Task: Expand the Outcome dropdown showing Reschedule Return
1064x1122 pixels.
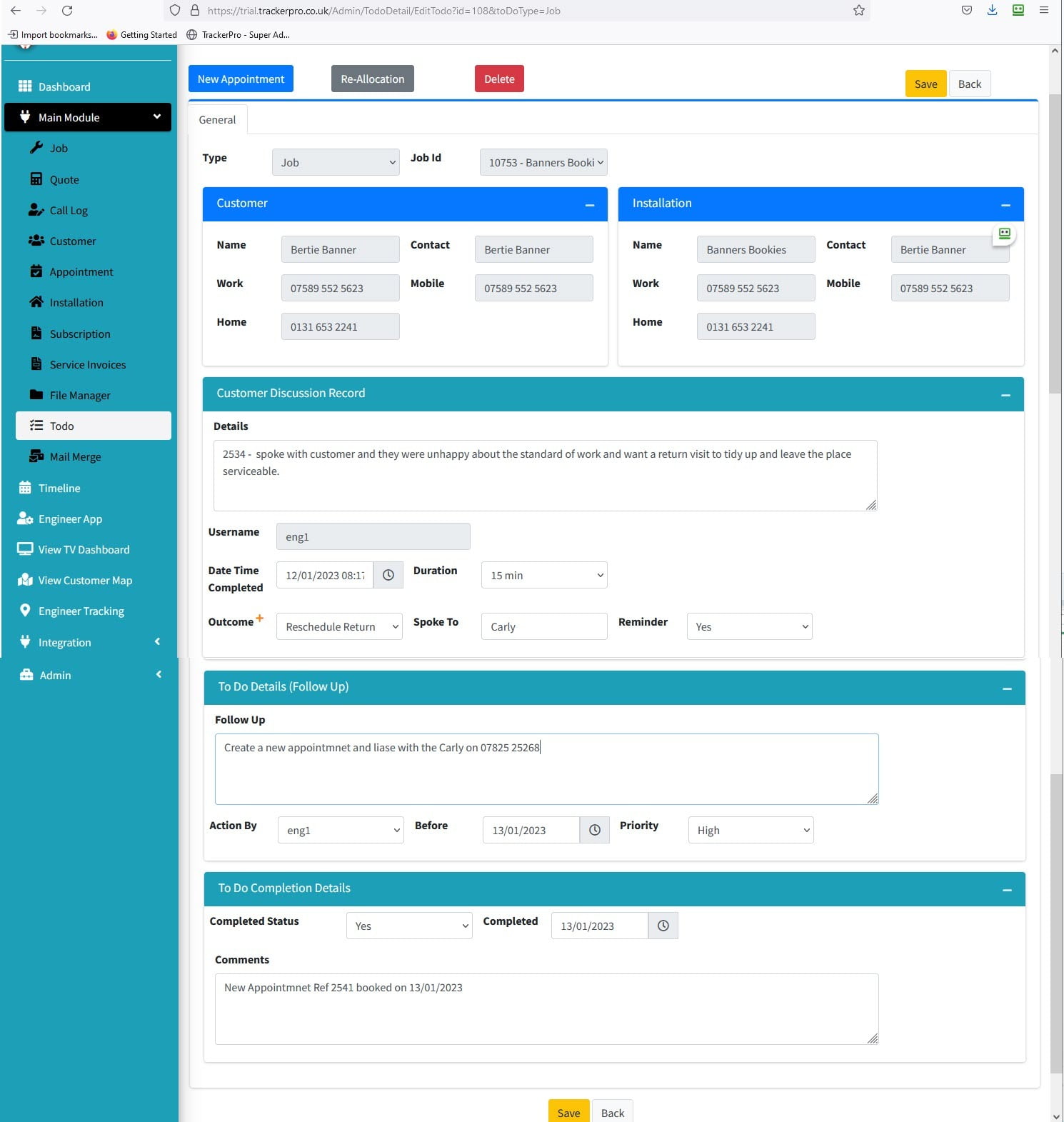Action: (x=339, y=627)
